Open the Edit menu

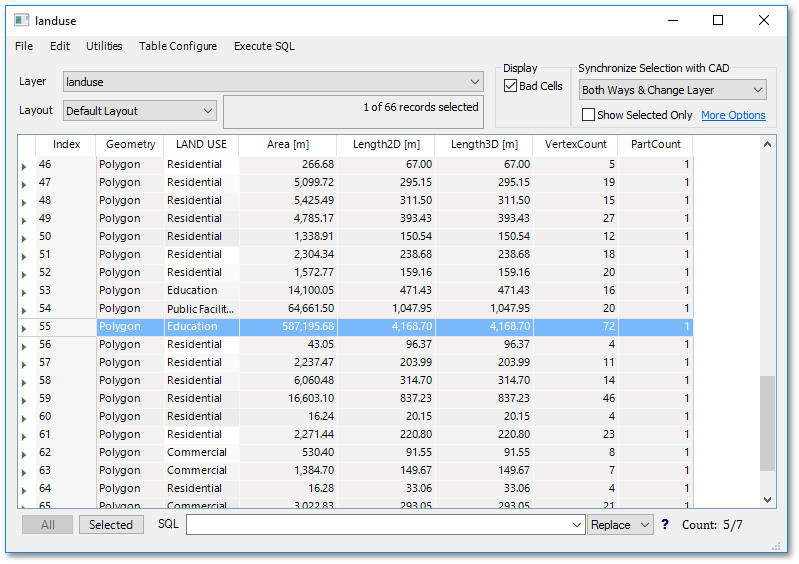pyautogui.click(x=60, y=46)
